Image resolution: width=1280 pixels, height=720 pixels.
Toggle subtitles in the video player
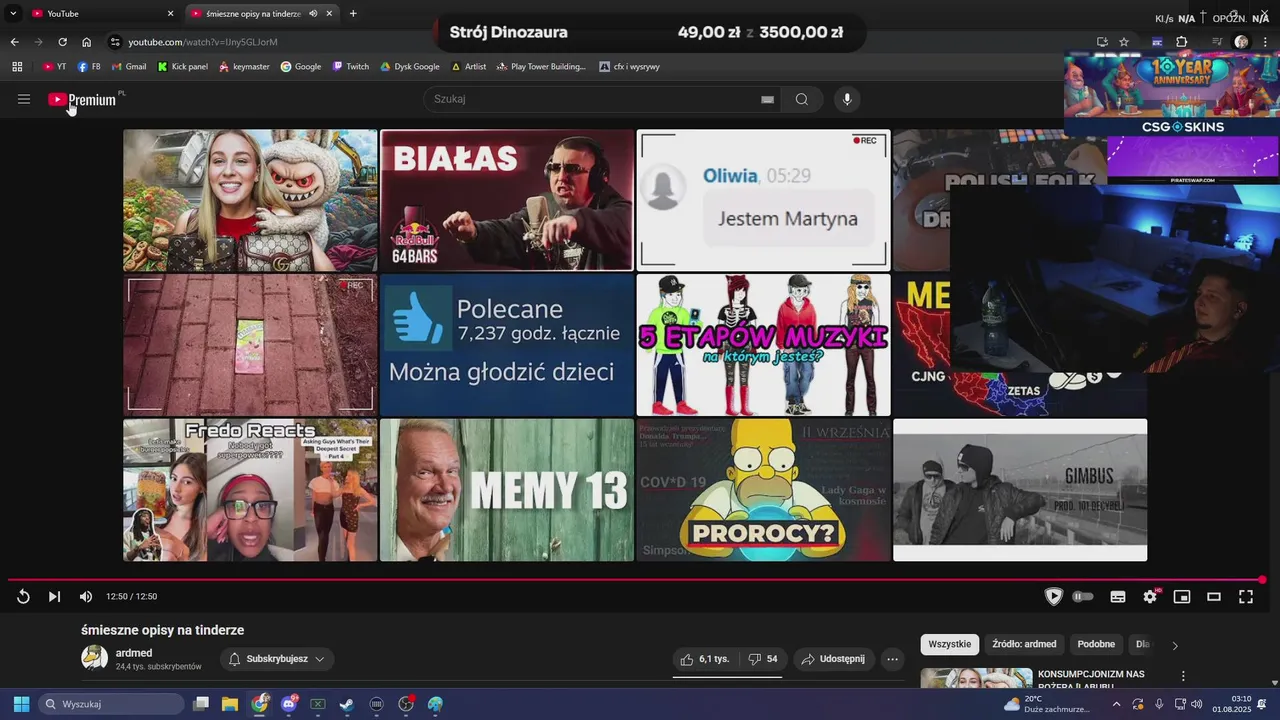click(1118, 597)
